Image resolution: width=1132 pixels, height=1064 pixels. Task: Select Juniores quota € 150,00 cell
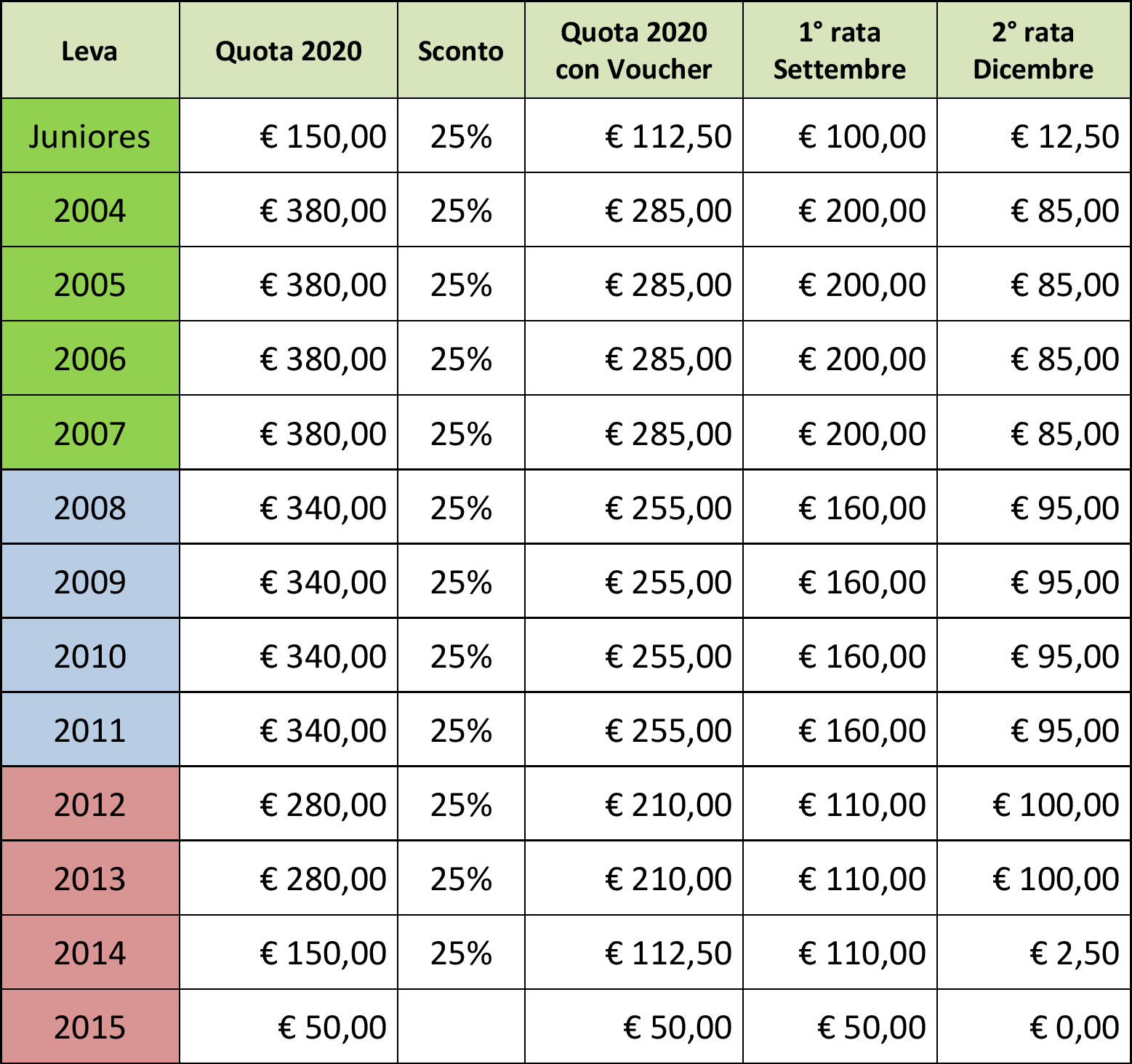[x=289, y=136]
